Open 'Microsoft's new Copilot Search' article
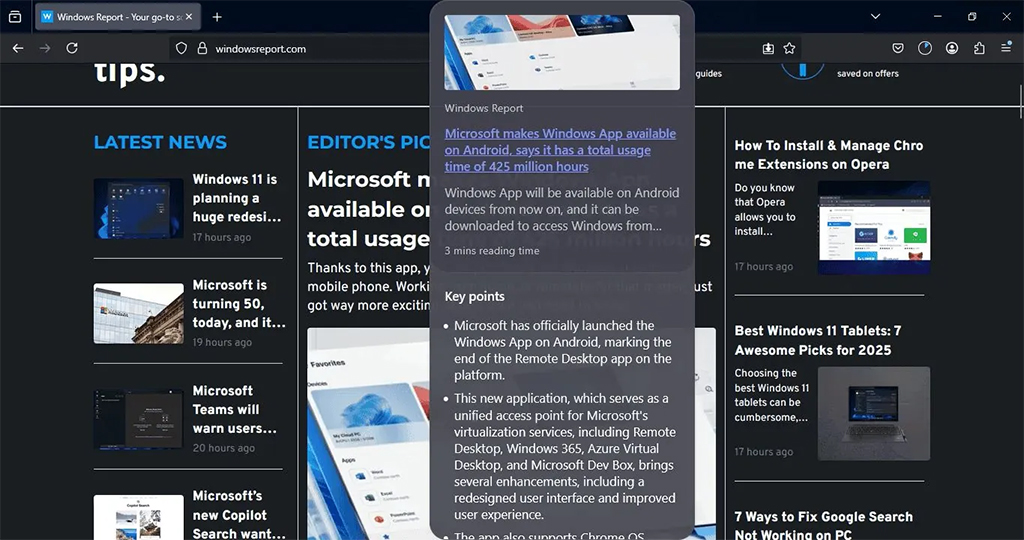 239,515
